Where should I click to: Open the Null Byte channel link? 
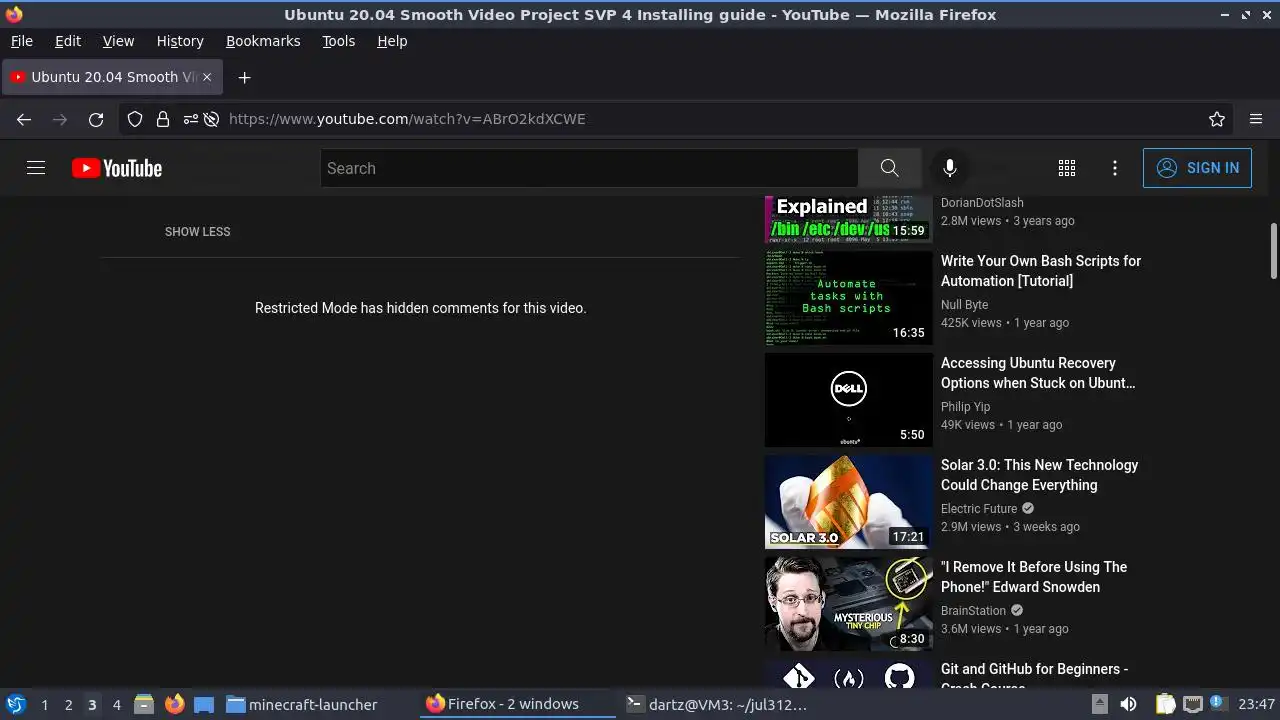click(x=964, y=305)
